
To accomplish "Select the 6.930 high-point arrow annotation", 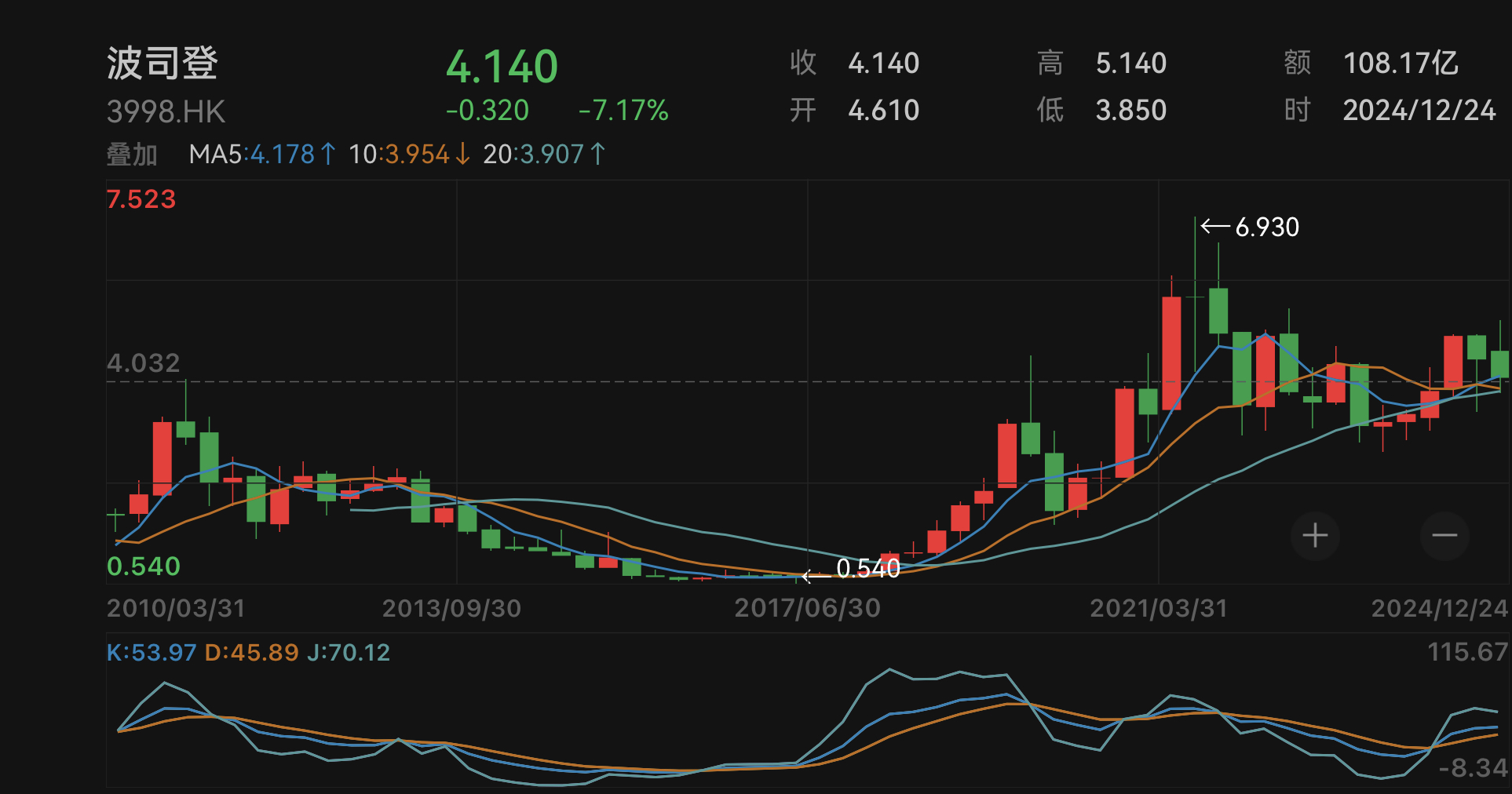I will coord(1250,227).
